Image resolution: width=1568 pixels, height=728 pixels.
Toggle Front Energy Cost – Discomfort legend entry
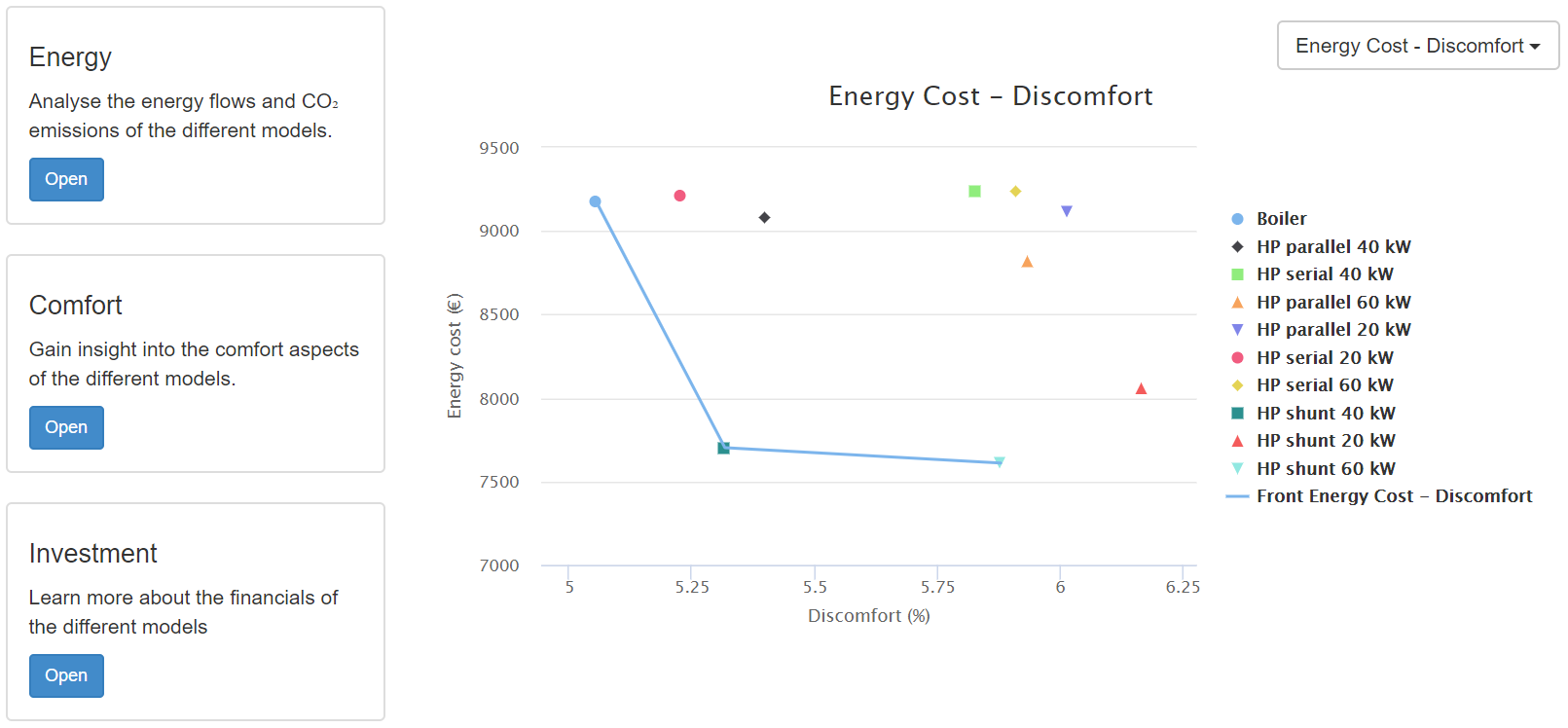(1393, 496)
